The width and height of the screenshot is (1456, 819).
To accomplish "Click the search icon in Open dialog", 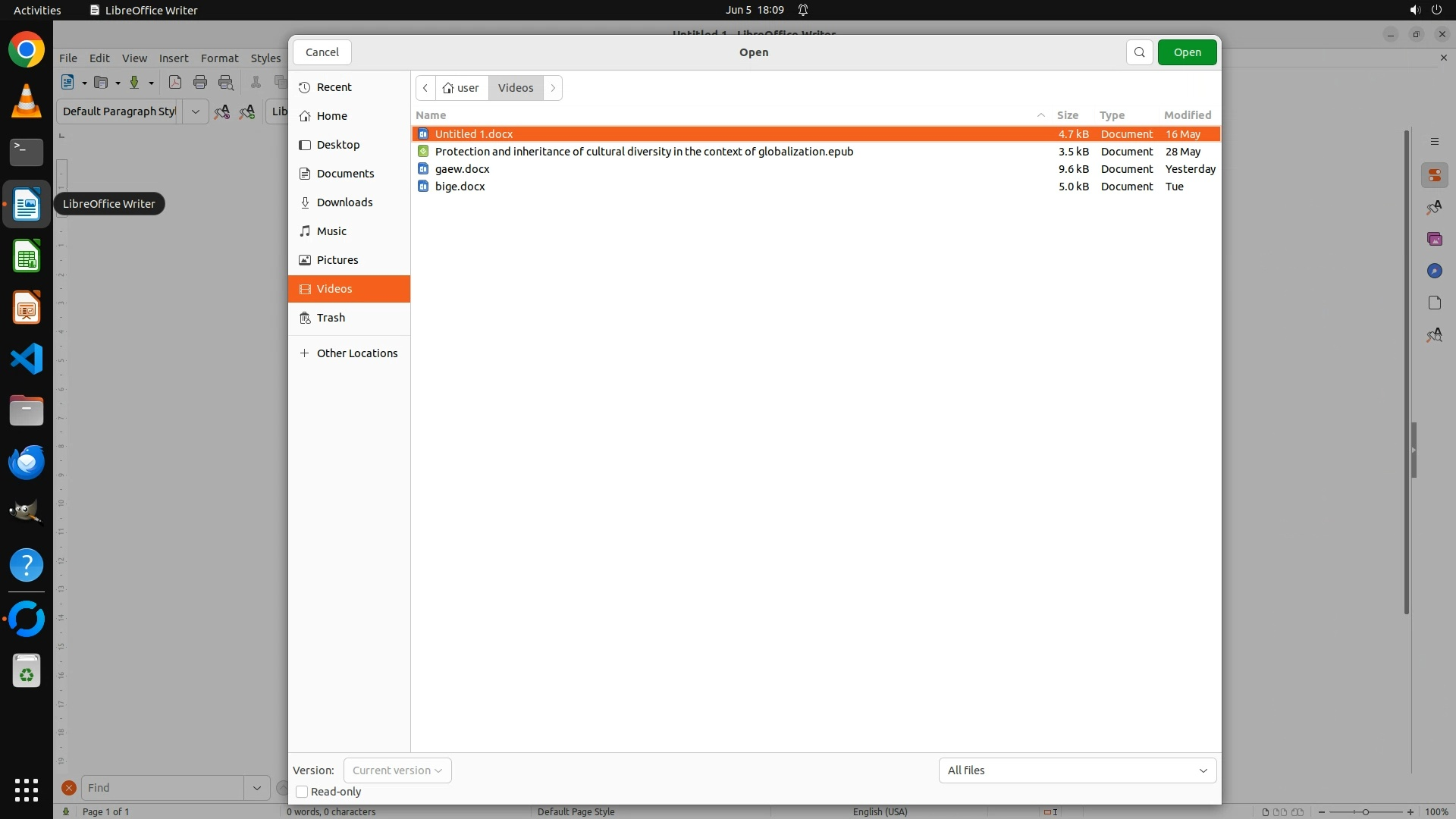I will pyautogui.click(x=1139, y=52).
